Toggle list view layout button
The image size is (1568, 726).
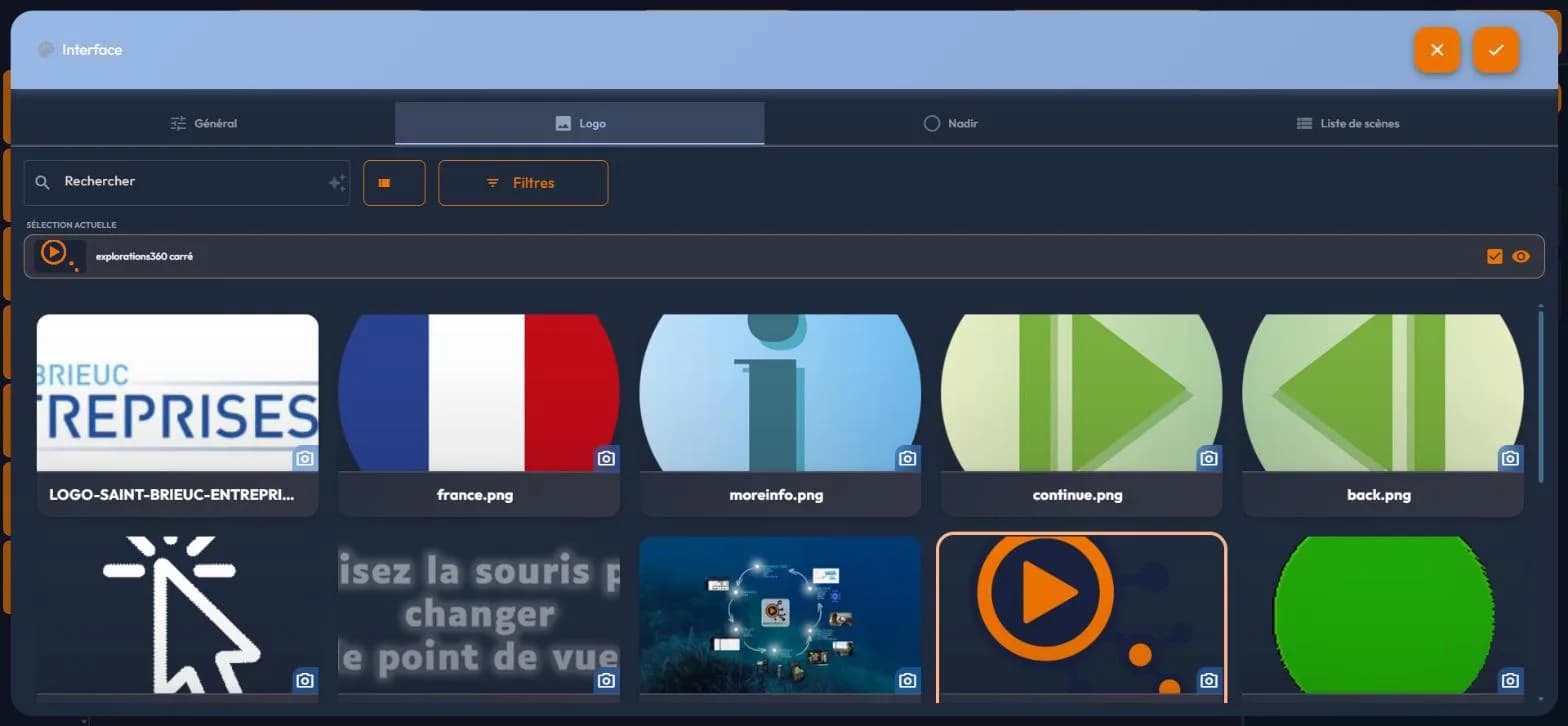tap(394, 183)
